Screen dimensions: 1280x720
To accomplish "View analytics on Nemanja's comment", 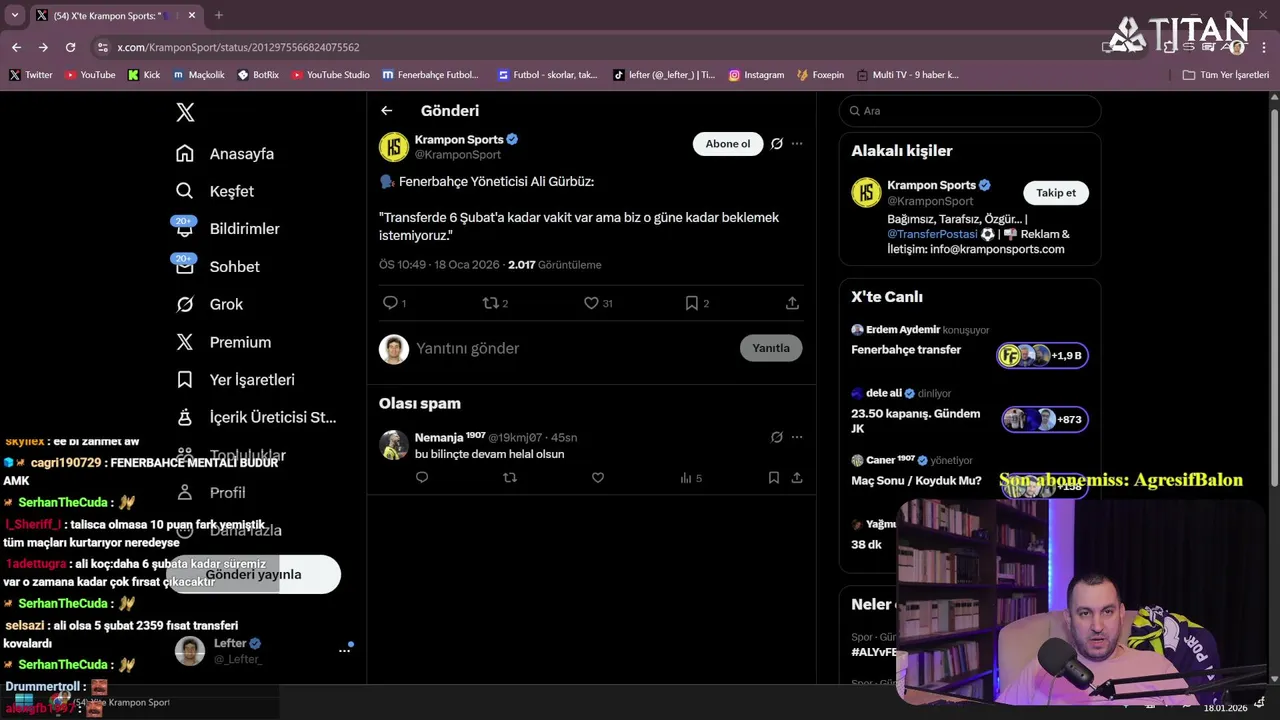I will pyautogui.click(x=690, y=478).
